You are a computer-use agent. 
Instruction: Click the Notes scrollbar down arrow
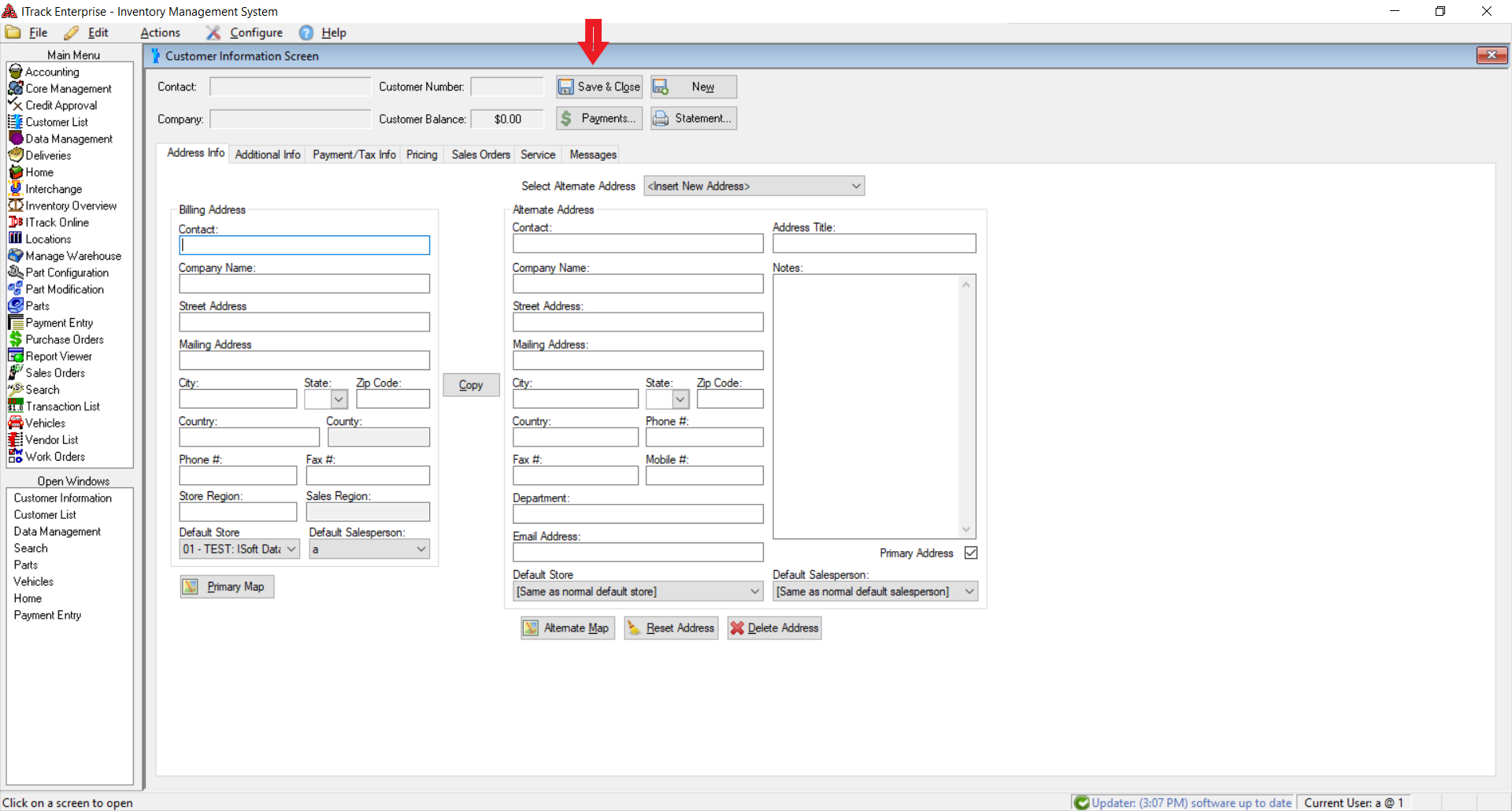tap(966, 530)
